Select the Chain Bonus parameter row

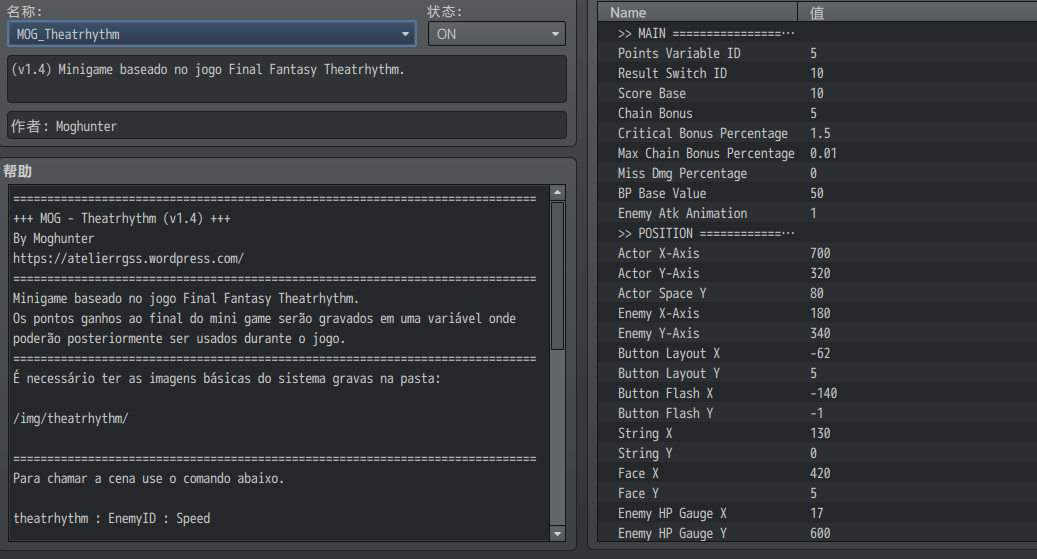pos(817,113)
